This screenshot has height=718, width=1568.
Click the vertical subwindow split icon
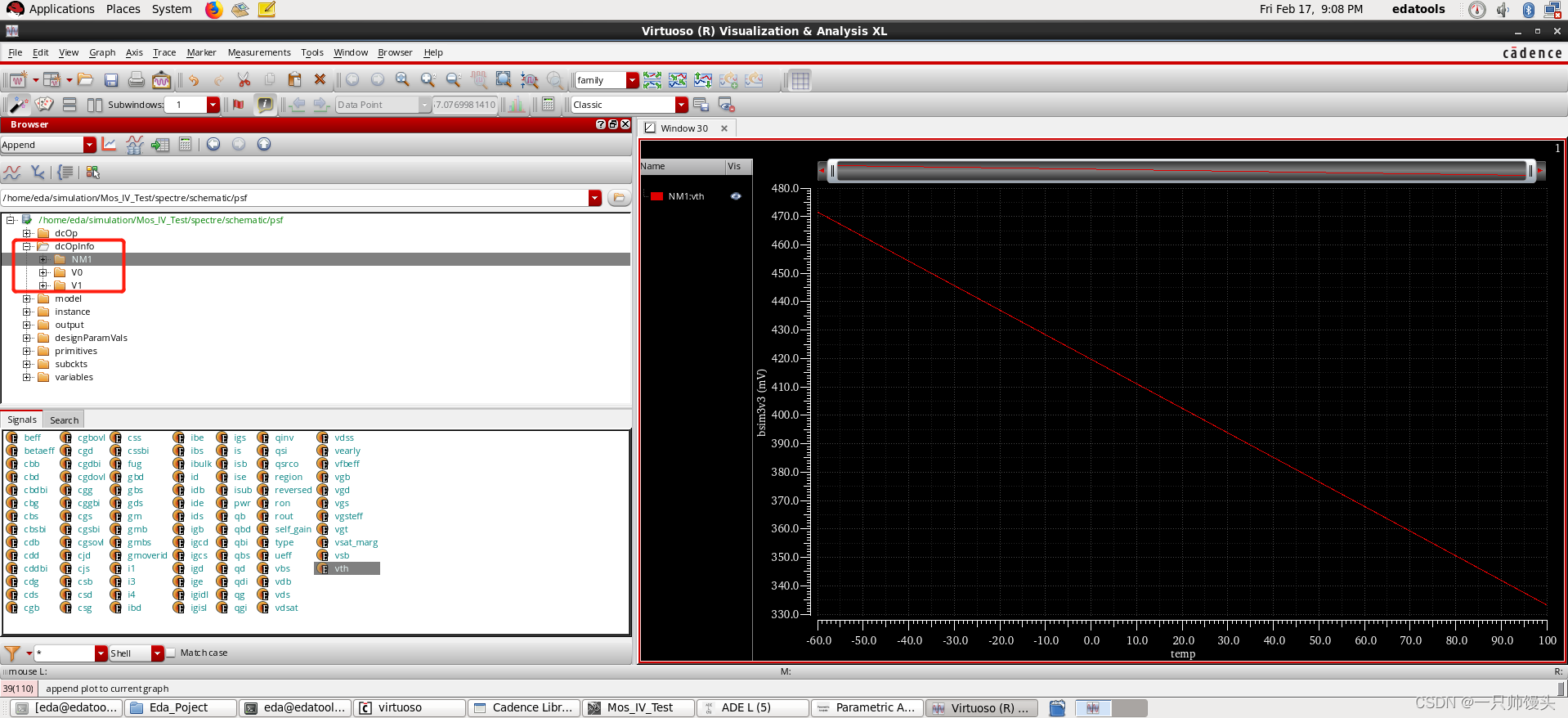coord(95,105)
